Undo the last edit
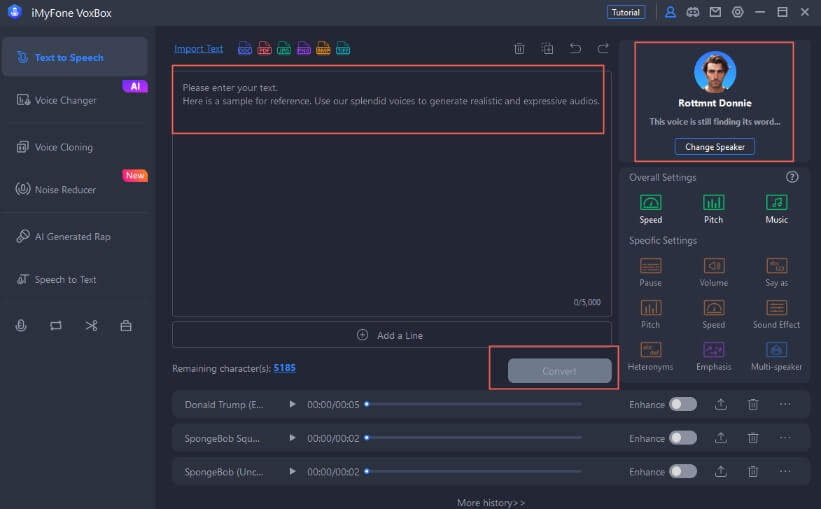This screenshot has width=821, height=509. 575,49
